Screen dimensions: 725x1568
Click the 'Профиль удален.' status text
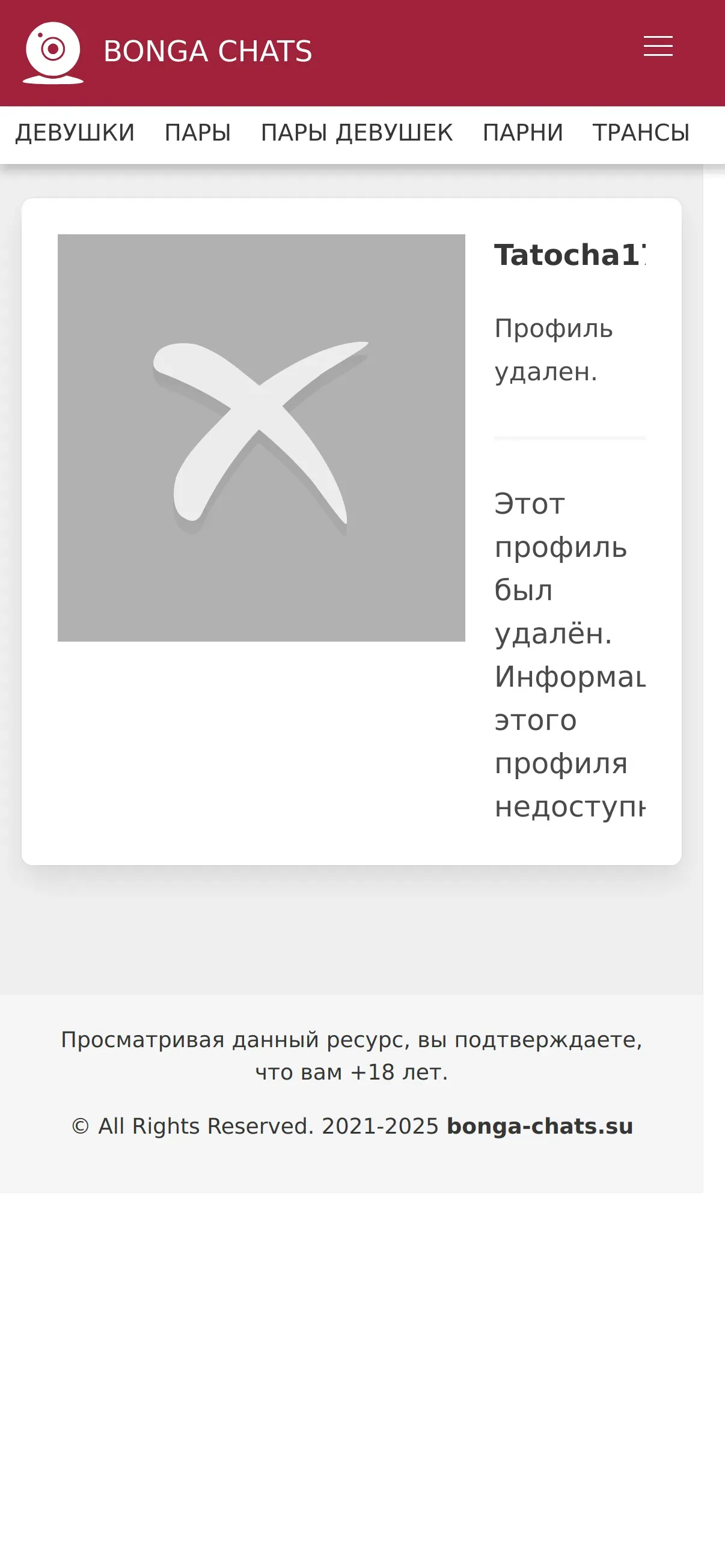coord(554,350)
